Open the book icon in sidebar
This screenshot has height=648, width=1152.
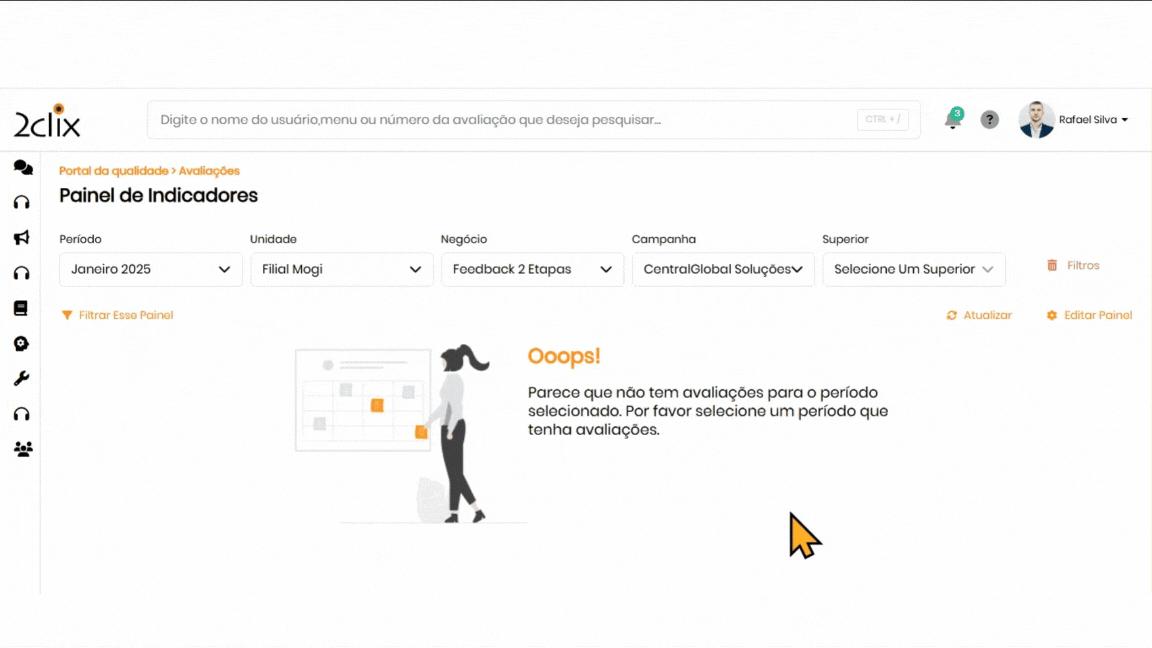click(x=21, y=308)
